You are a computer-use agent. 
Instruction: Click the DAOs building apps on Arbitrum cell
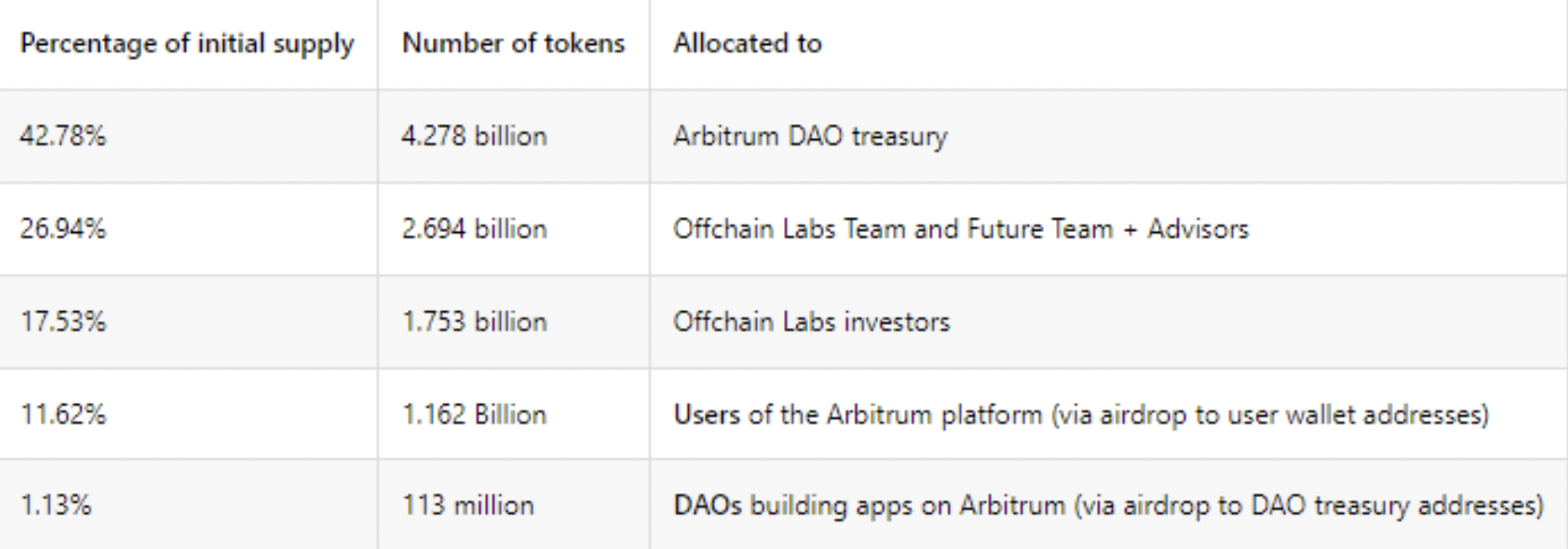tap(1108, 504)
